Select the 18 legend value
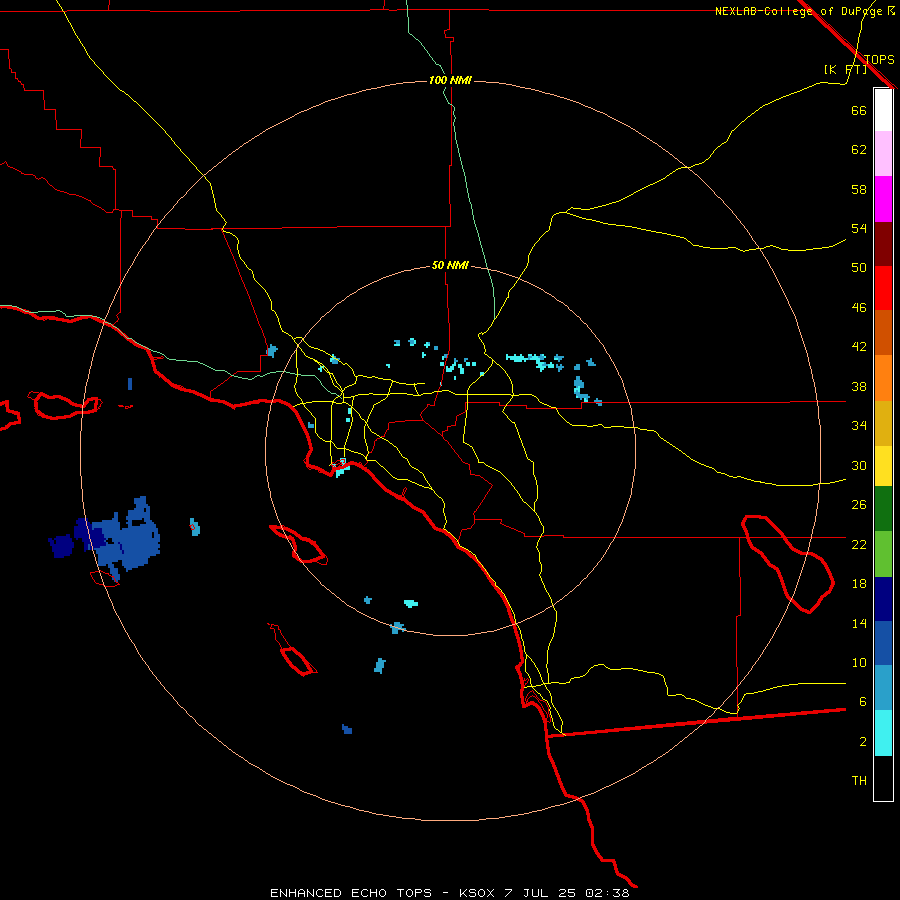The height and width of the screenshot is (900, 900). point(859,584)
